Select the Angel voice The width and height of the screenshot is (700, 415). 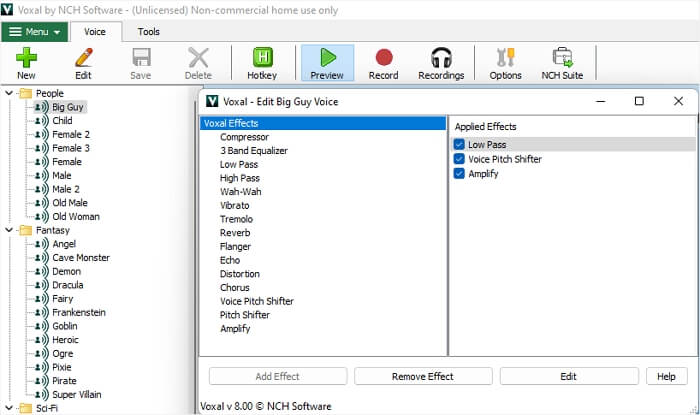coord(64,244)
